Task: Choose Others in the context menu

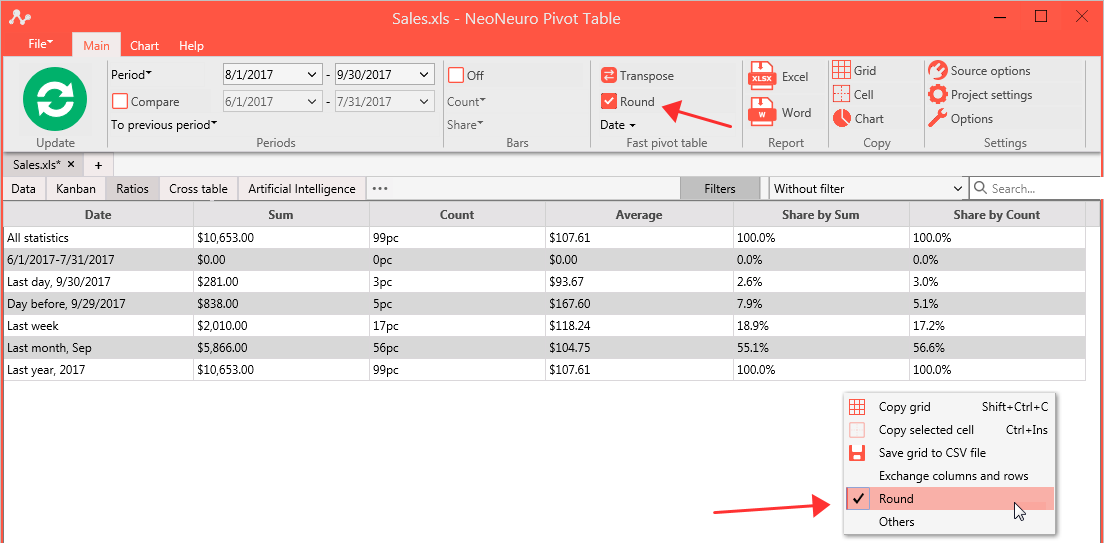Action: pyautogui.click(x=896, y=522)
